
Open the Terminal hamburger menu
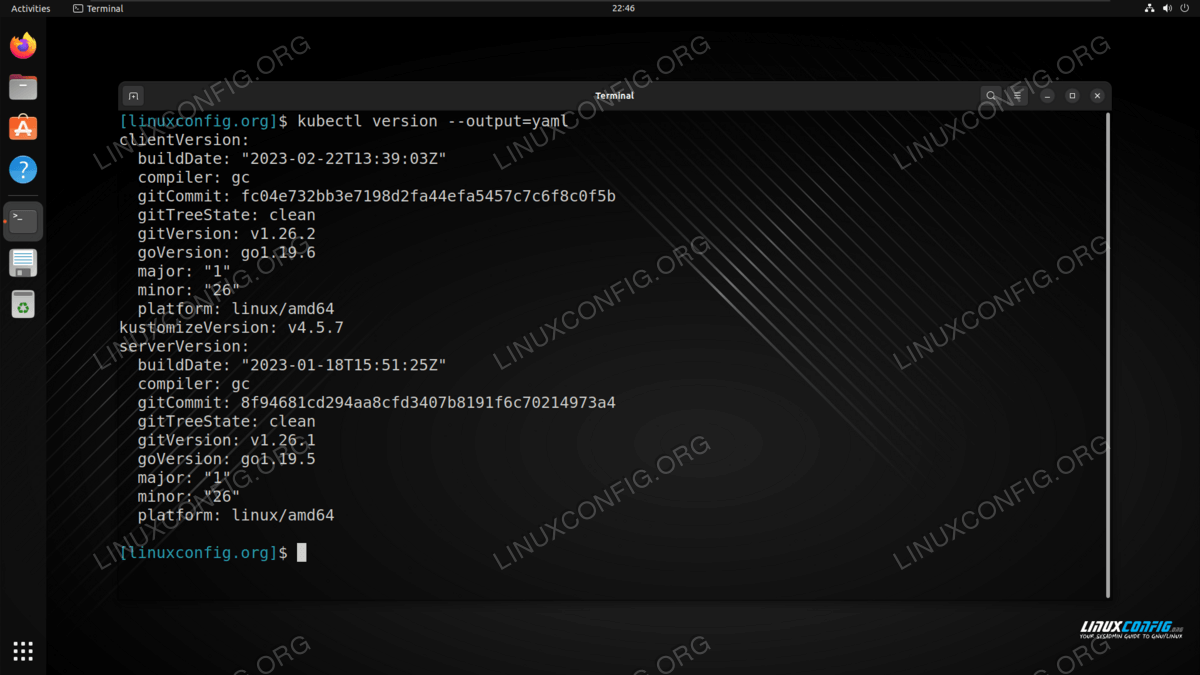click(1017, 96)
